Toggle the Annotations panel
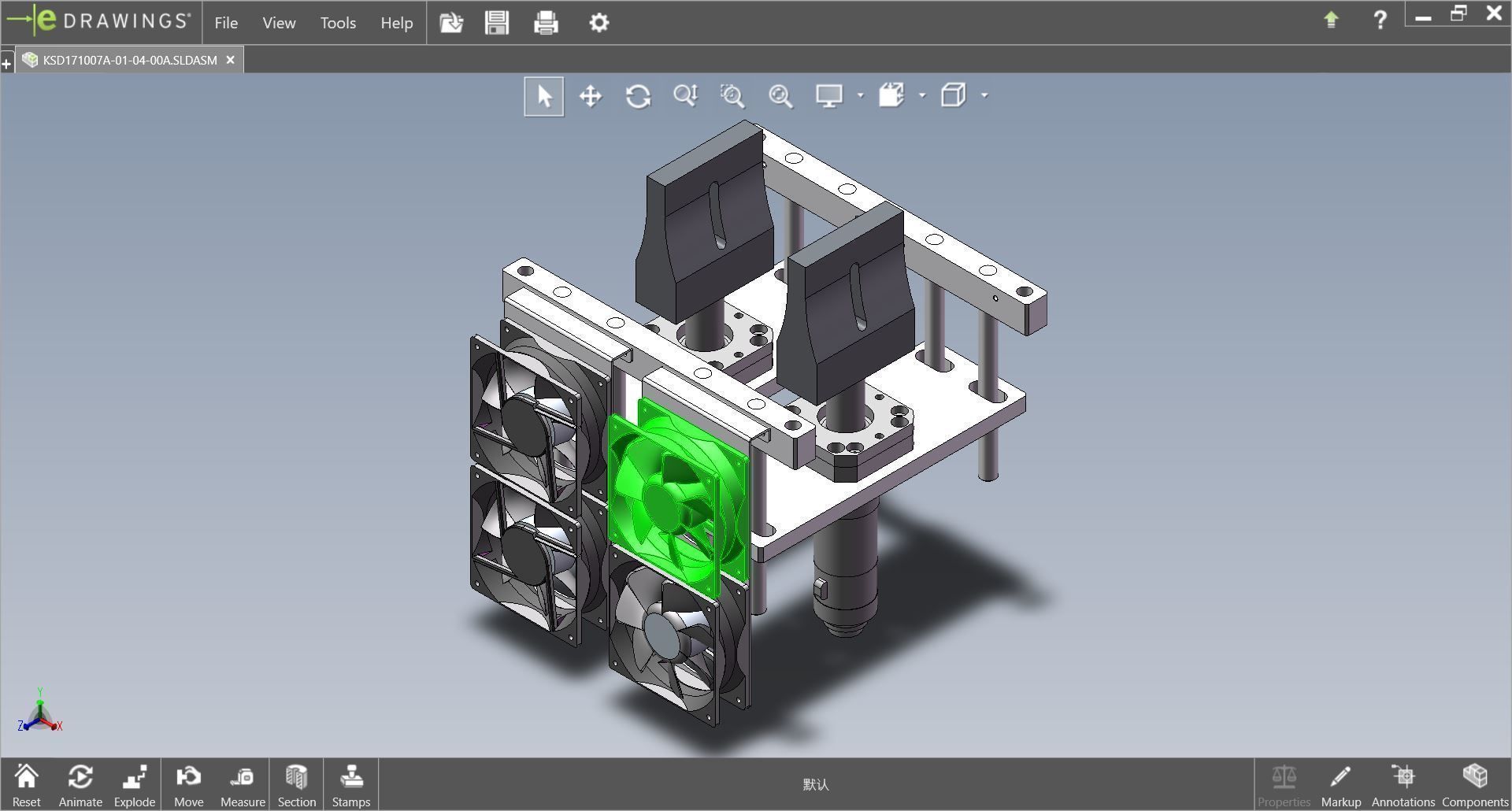Image resolution: width=1512 pixels, height=811 pixels. [1403, 784]
